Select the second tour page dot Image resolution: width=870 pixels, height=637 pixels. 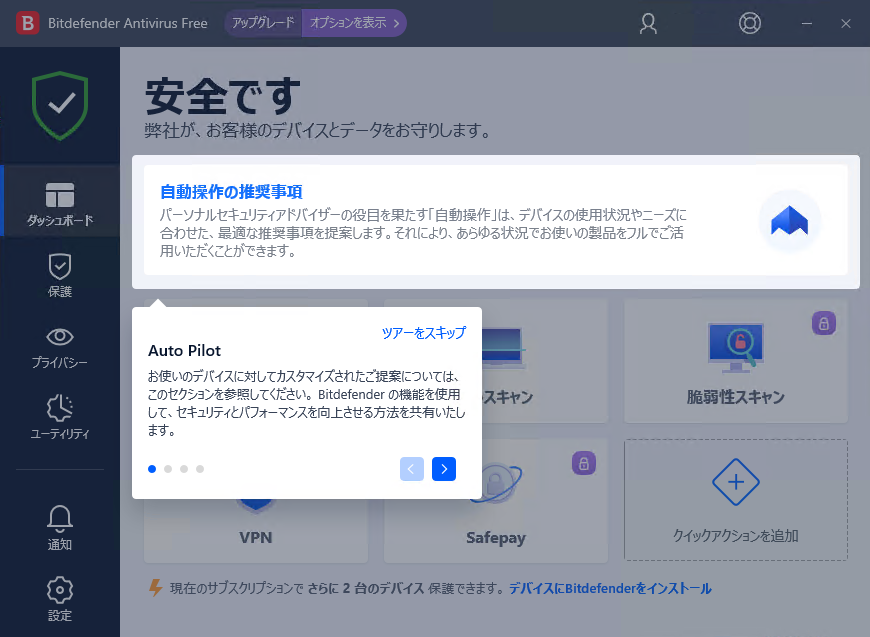168,469
